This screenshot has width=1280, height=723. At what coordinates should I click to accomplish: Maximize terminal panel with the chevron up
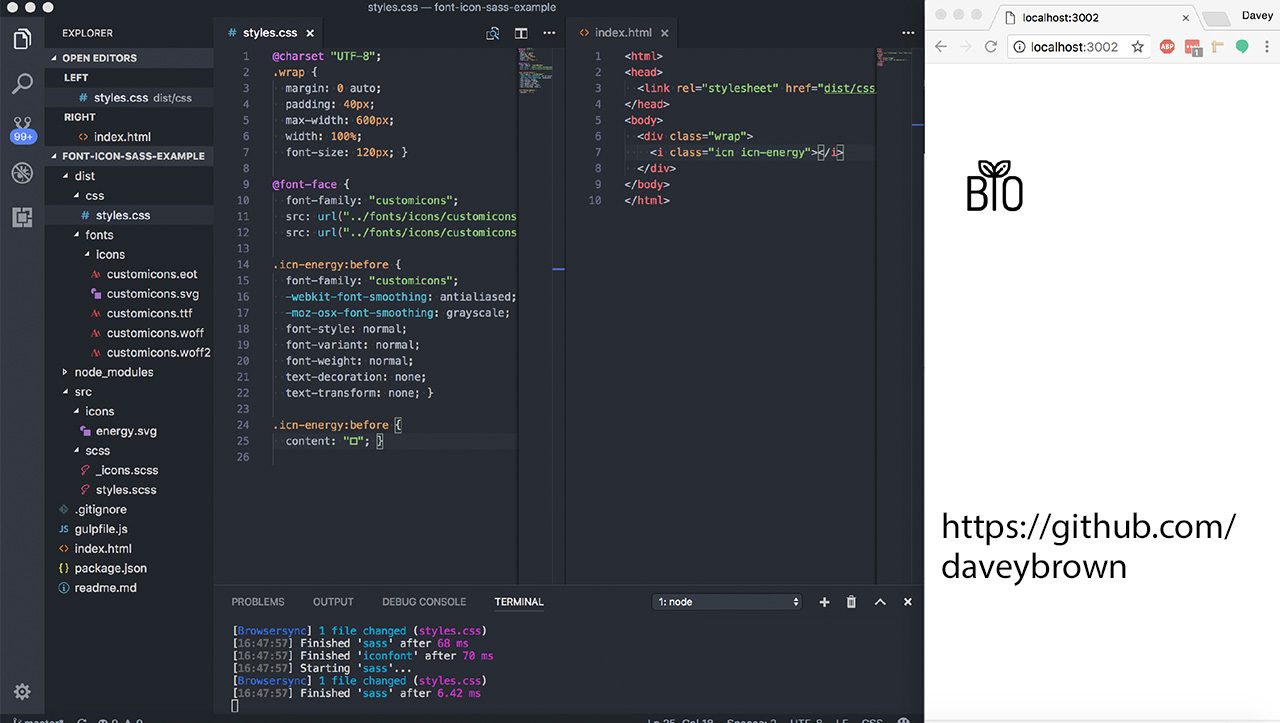click(x=880, y=602)
